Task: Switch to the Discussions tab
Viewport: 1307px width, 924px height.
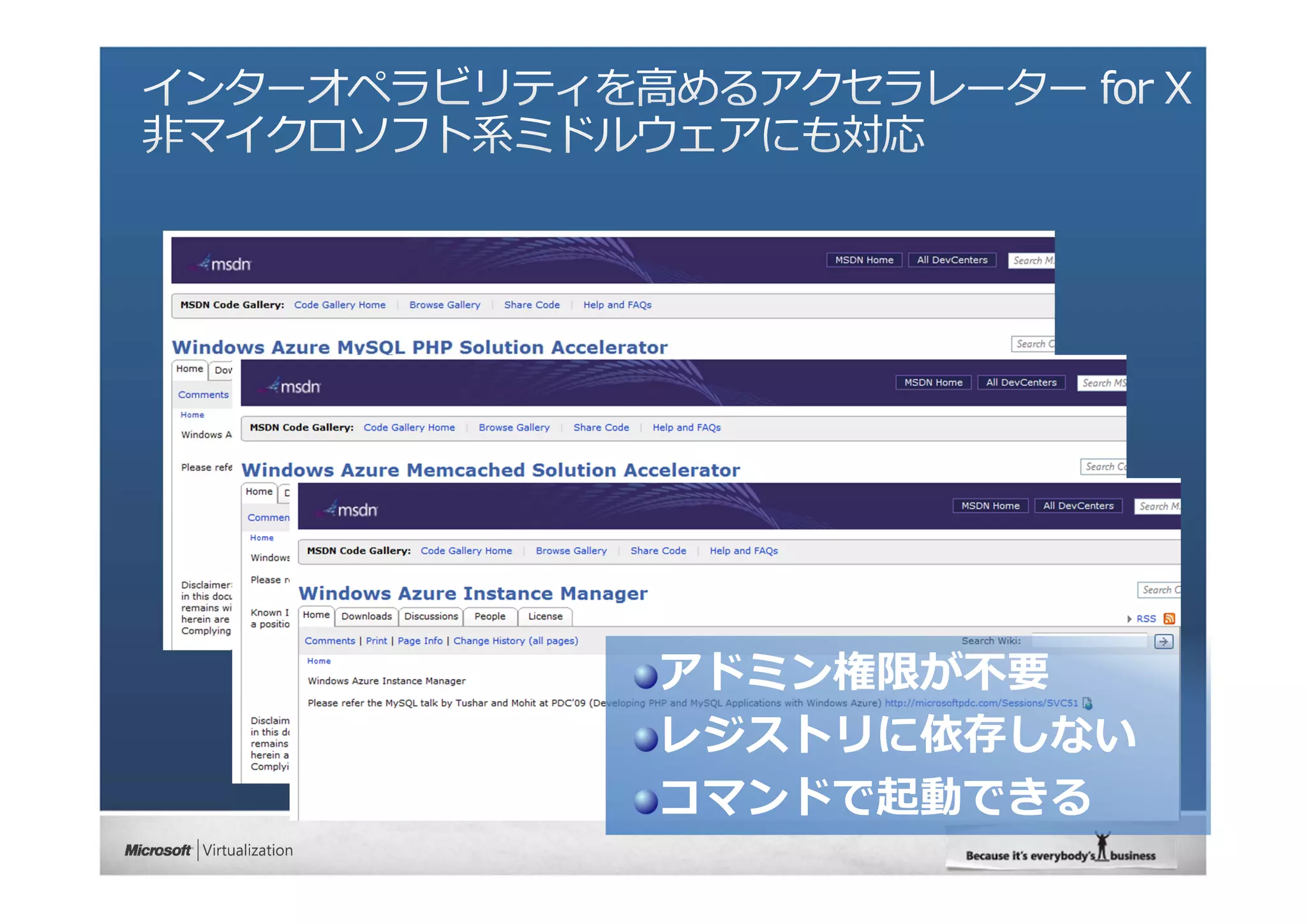Action: [x=431, y=616]
